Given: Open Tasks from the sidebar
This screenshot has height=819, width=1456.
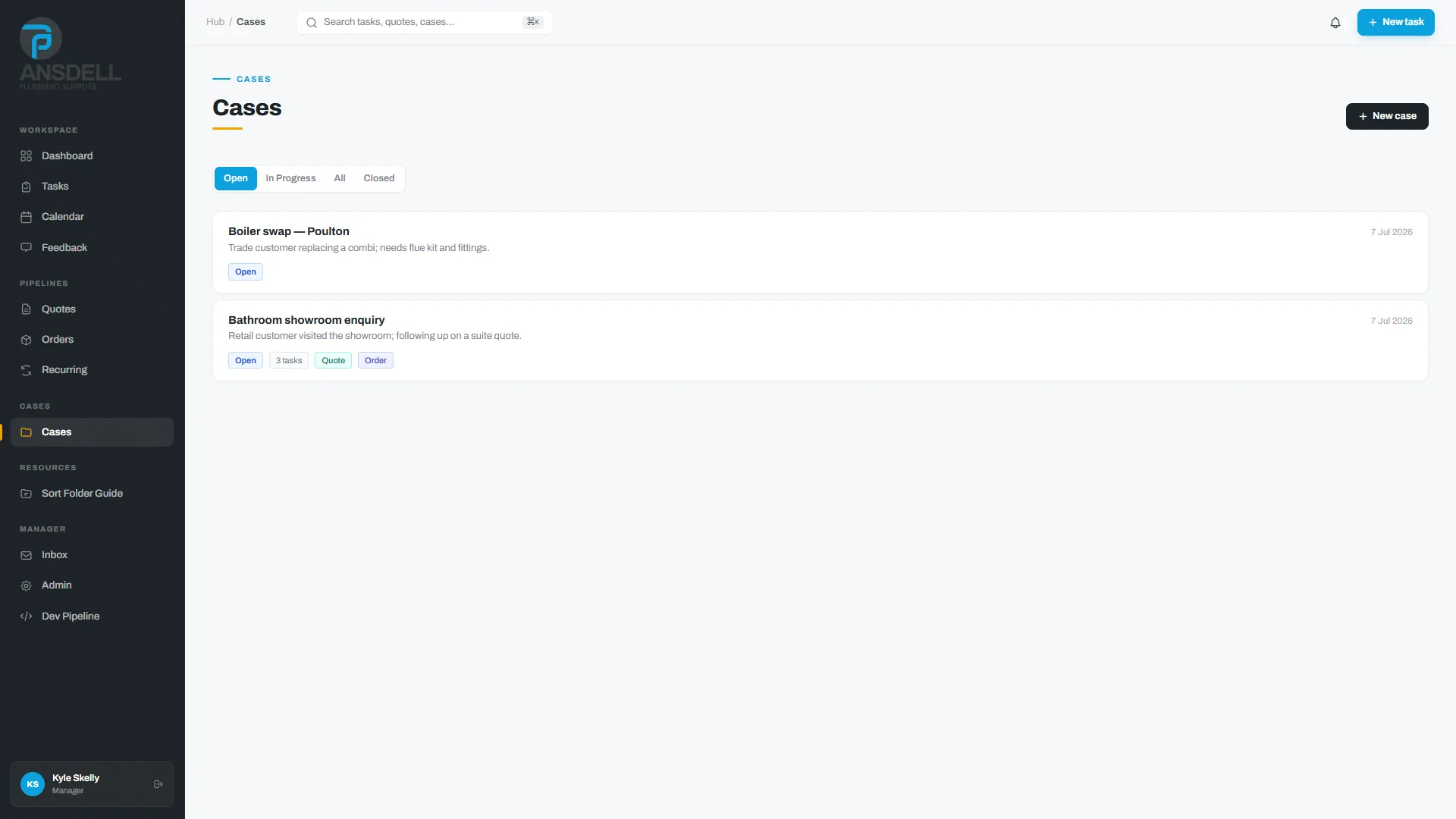Looking at the screenshot, I should coord(92,187).
